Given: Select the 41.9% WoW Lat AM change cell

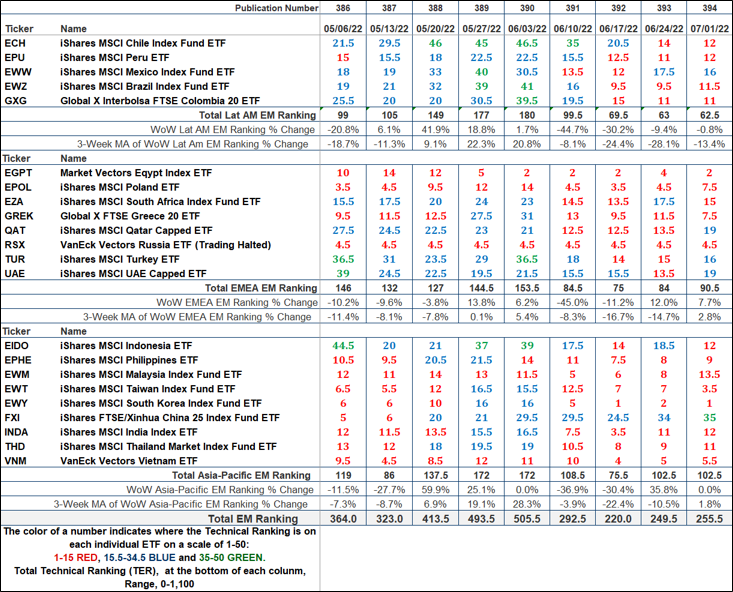Looking at the screenshot, I should tap(435, 130).
